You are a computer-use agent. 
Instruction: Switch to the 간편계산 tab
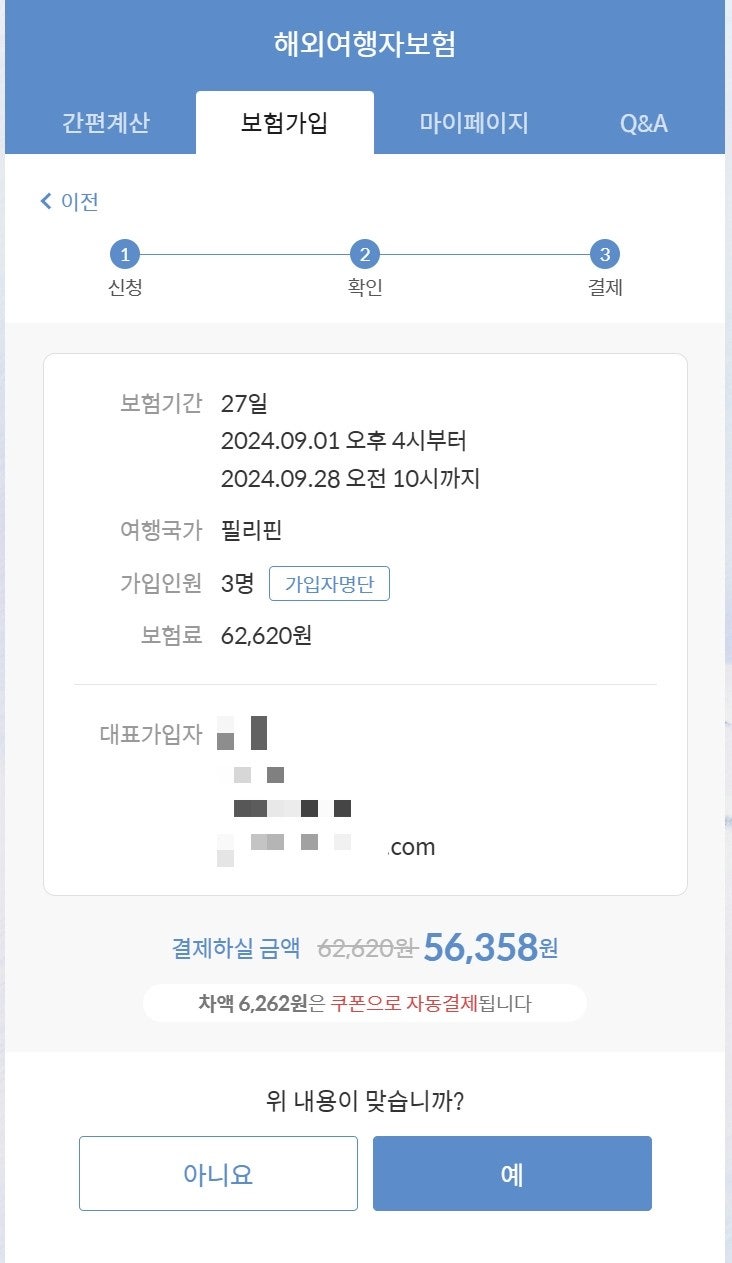(105, 123)
